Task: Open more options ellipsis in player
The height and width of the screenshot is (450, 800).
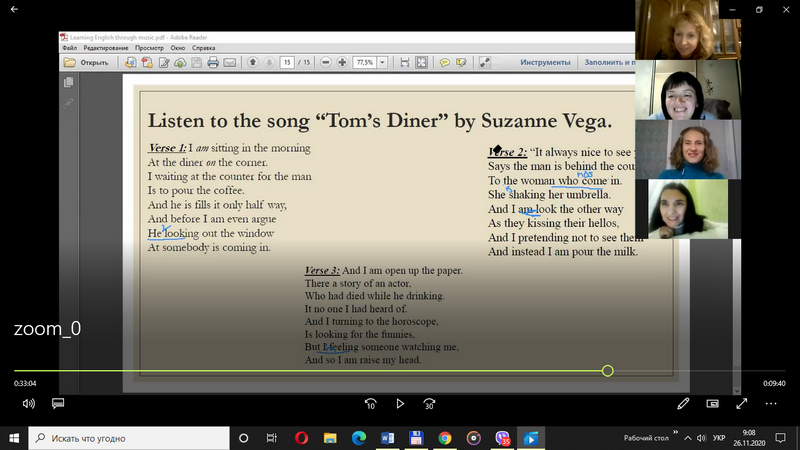Action: (771, 404)
